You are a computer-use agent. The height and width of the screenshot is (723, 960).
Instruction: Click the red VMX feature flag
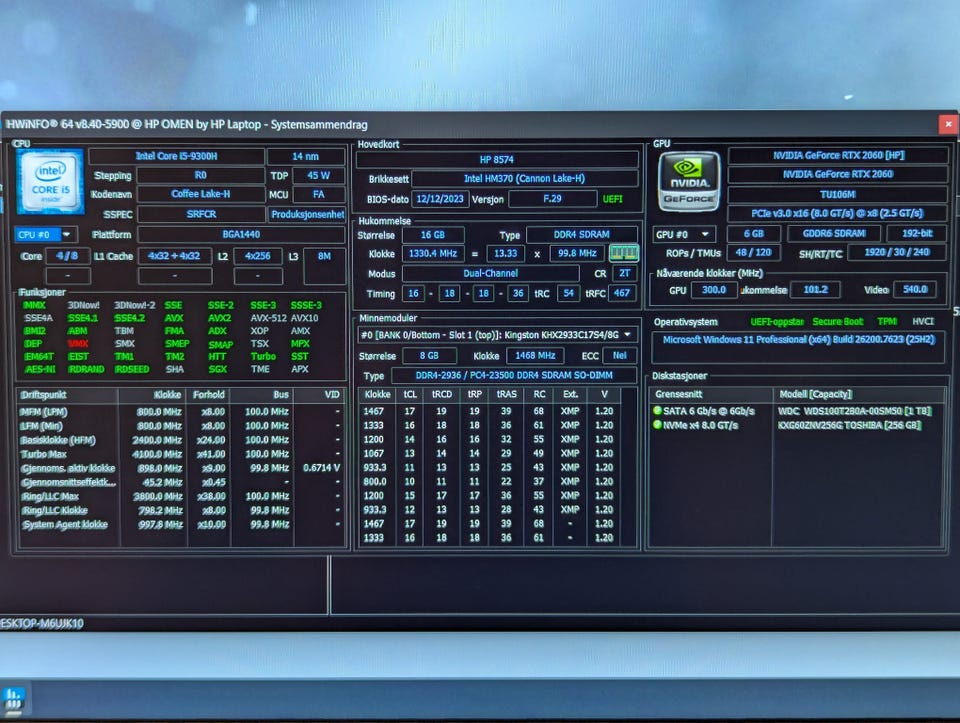pos(78,343)
